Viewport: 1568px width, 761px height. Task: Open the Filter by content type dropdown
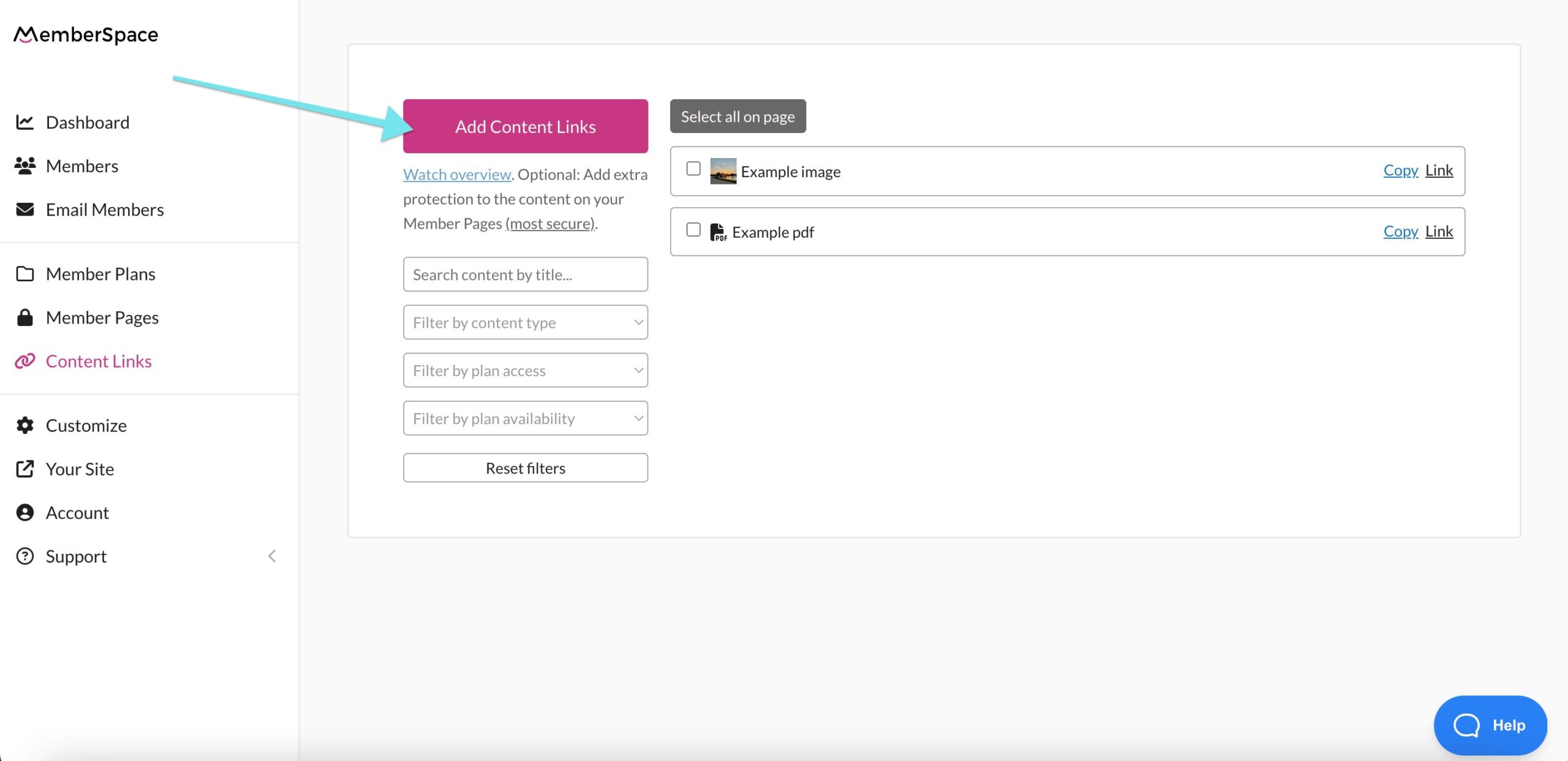click(x=526, y=322)
